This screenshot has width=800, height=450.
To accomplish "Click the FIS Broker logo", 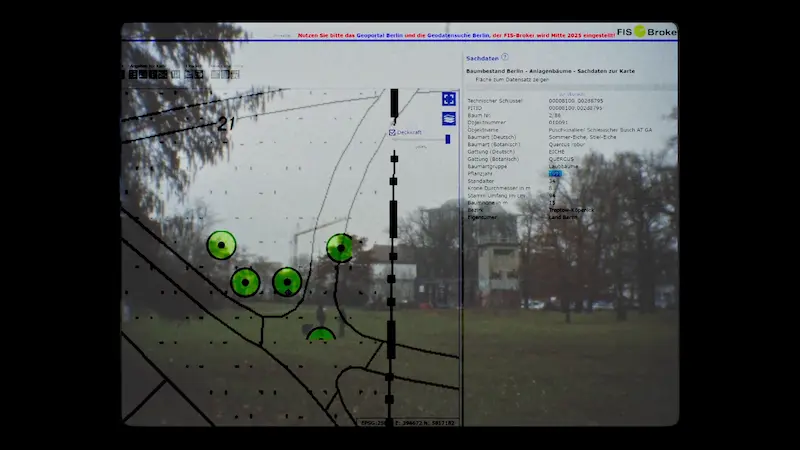I will (x=646, y=32).
